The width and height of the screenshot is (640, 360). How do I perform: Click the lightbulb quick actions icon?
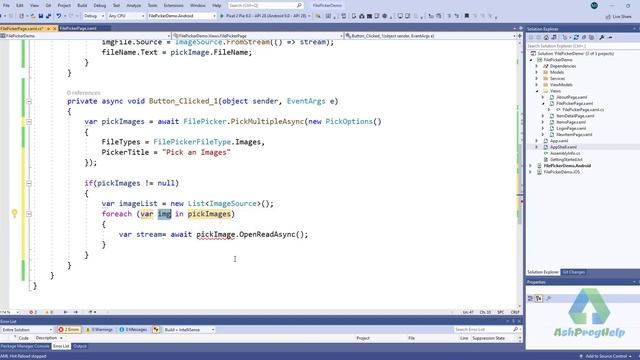coord(15,213)
